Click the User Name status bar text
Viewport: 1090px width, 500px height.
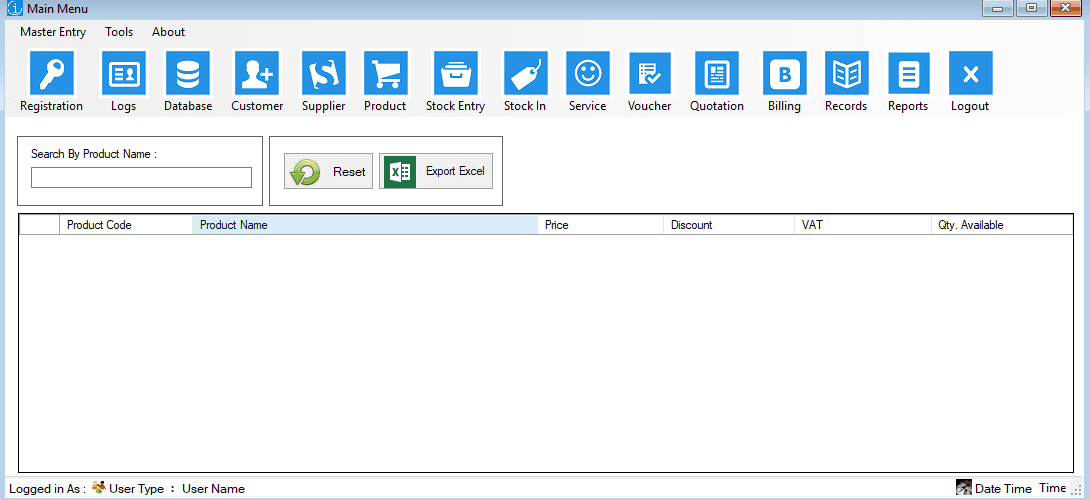(213, 489)
